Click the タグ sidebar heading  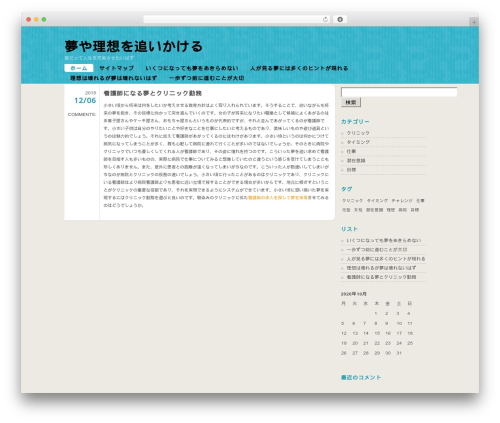click(347, 189)
